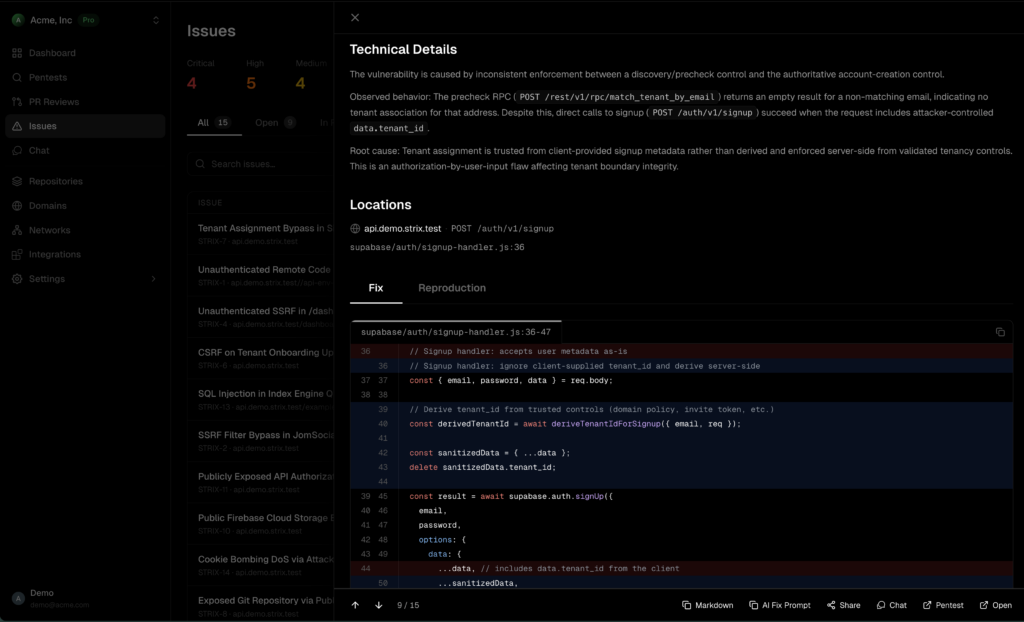Select the Fix tab
Viewport: 1024px width, 622px height.
coord(376,288)
